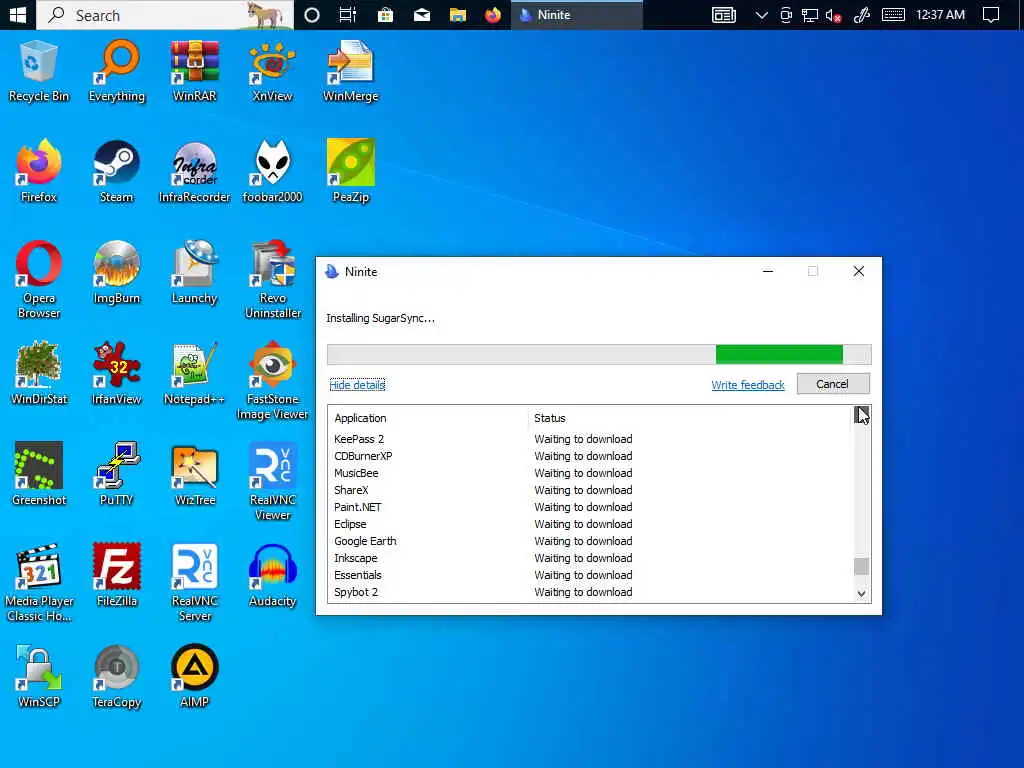Image resolution: width=1024 pixels, height=768 pixels.
Task: Select the KeePass 2 row
Action: pos(590,439)
